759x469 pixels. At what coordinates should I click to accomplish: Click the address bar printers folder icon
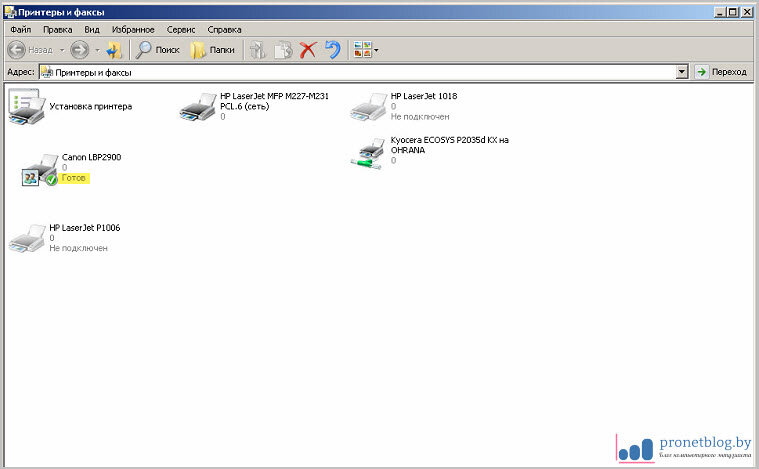pos(47,73)
